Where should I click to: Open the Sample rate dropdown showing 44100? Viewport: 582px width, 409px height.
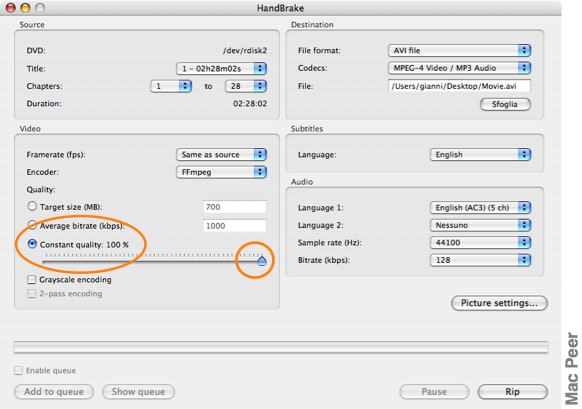coord(480,242)
